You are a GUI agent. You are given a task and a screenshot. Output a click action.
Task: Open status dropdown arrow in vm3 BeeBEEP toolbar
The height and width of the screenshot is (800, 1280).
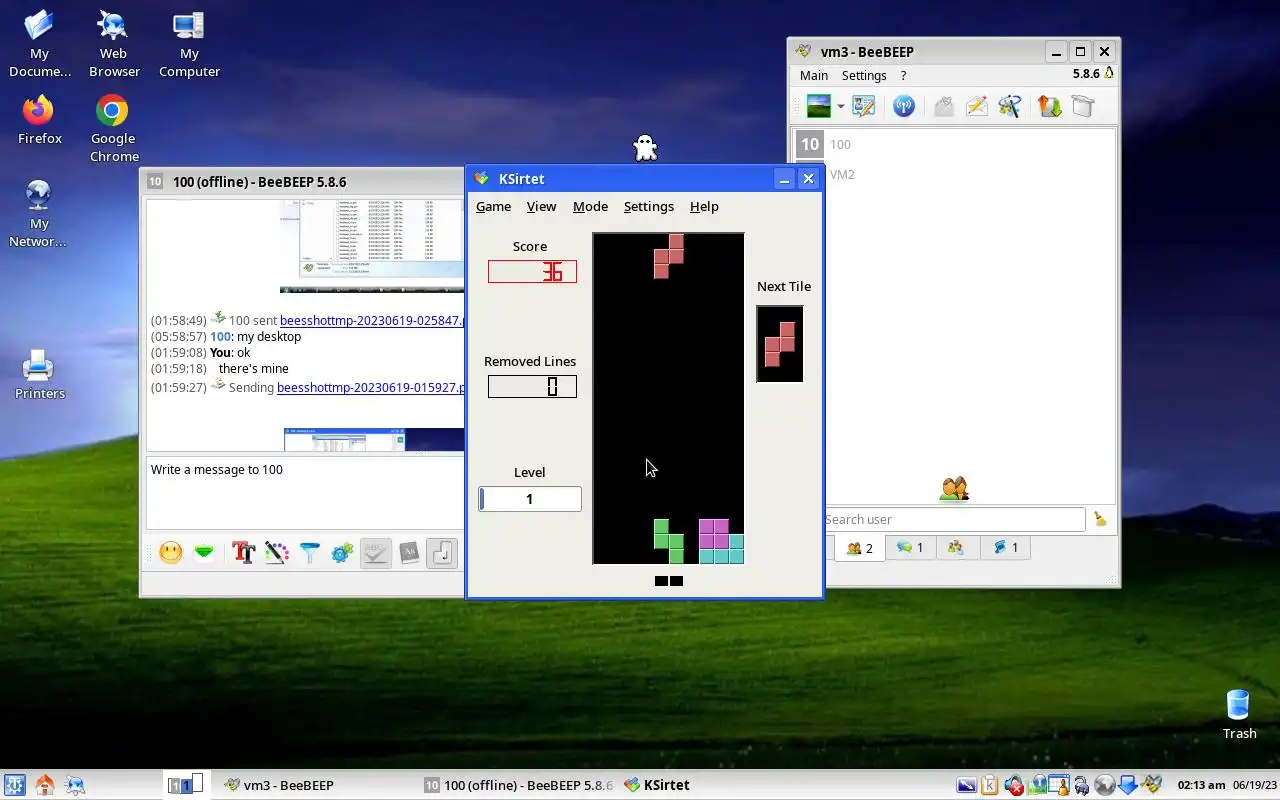point(841,107)
